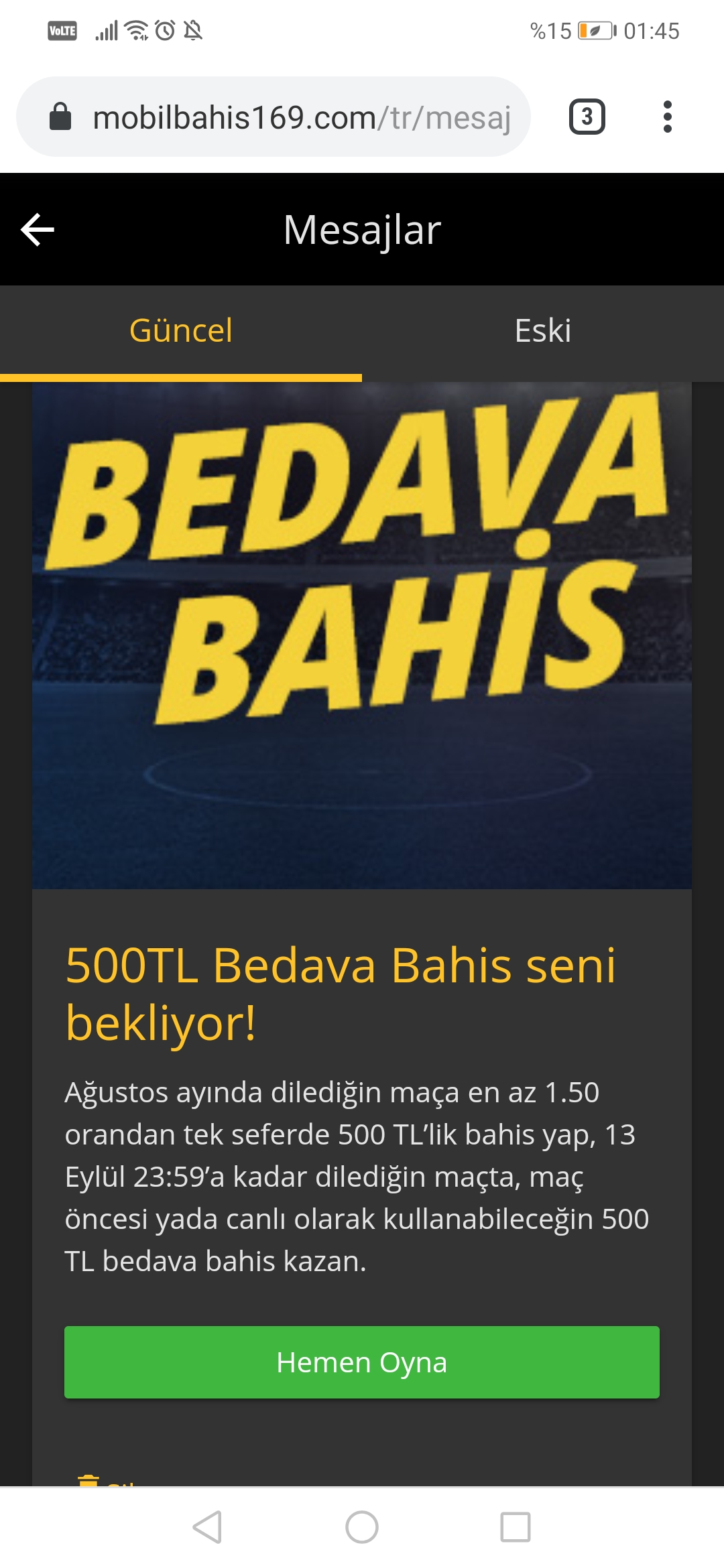Open the tab switcher showing 3 tabs

coord(587,117)
